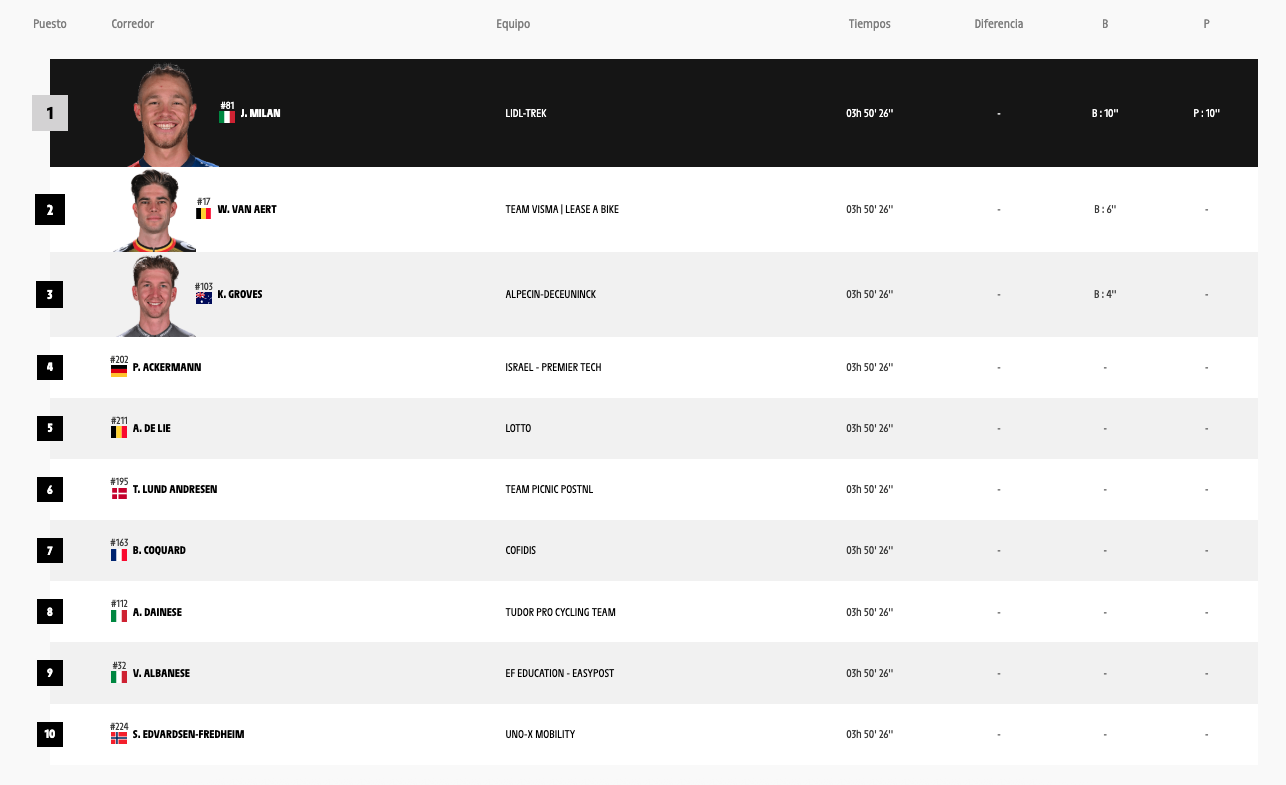This screenshot has height=785, width=1286.
Task: Click the position 1 badge
Action: (x=50, y=113)
